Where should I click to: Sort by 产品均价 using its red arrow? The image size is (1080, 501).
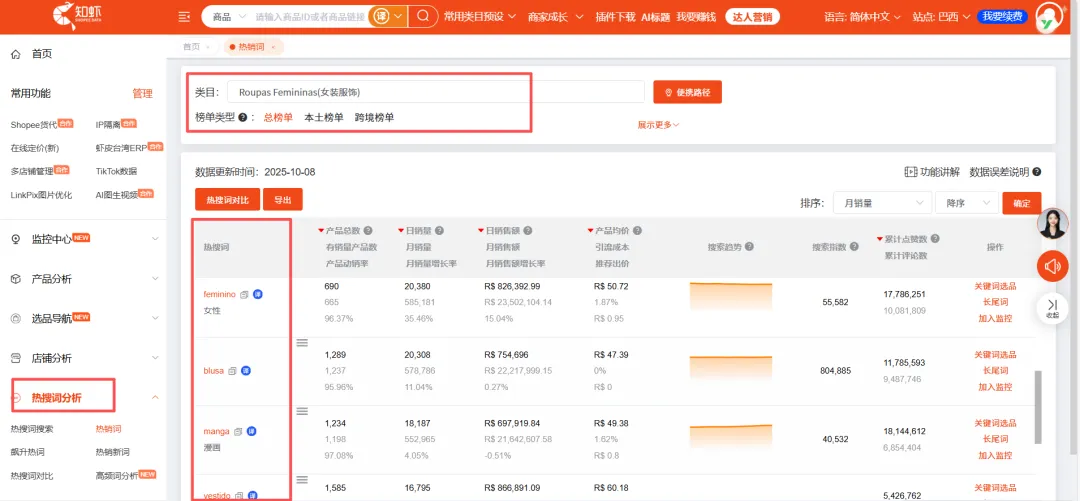pyautogui.click(x=590, y=231)
